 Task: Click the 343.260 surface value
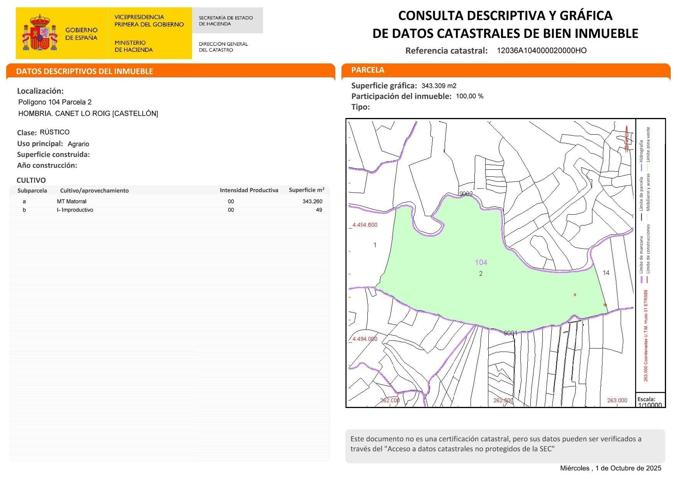[x=312, y=201]
